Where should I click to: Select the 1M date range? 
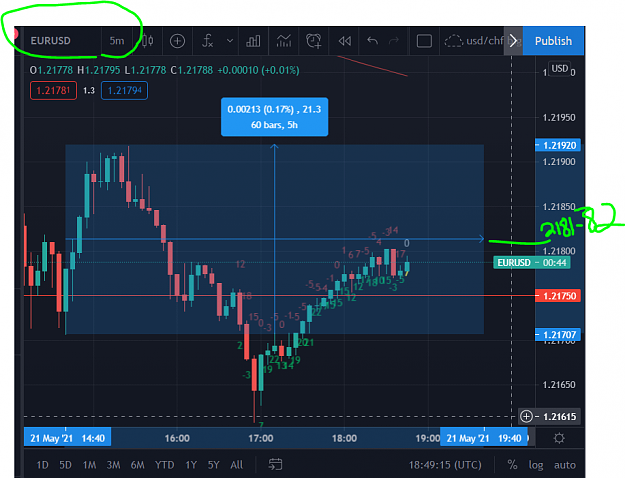(x=89, y=465)
